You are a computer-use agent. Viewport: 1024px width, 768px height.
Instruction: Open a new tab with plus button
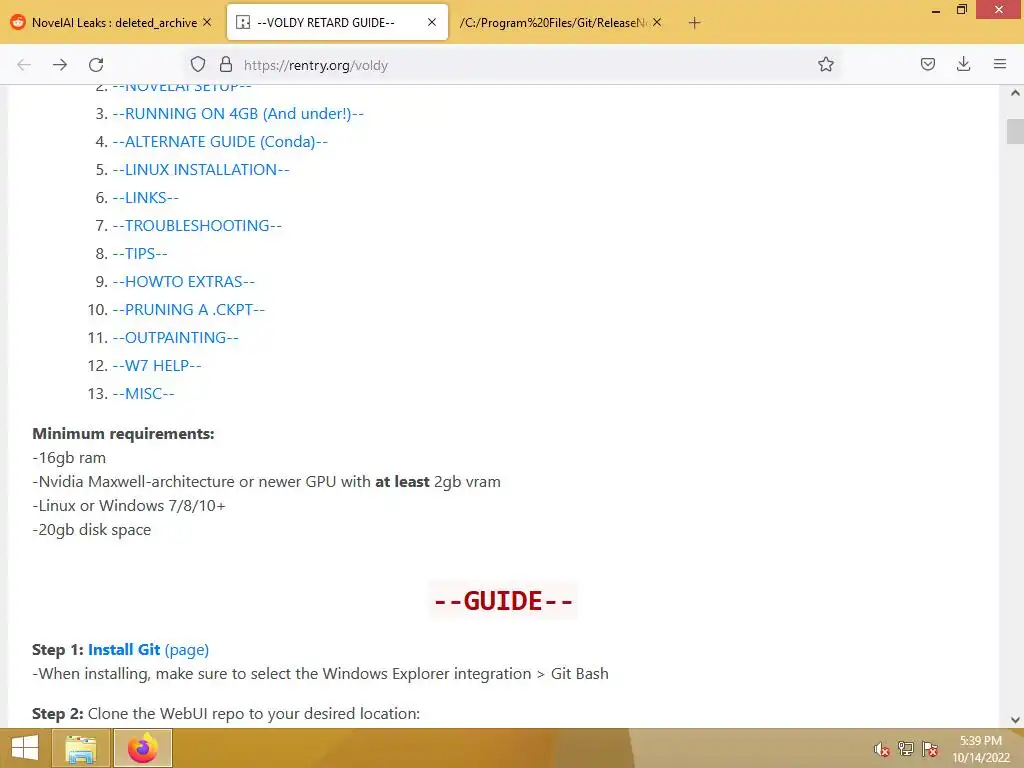click(x=694, y=23)
